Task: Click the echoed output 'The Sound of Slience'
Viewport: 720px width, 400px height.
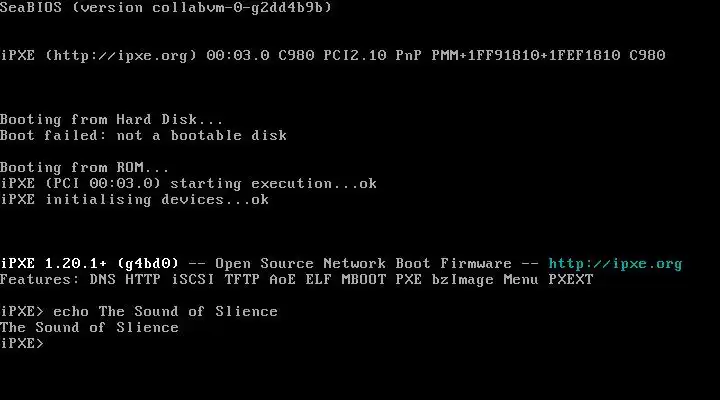Action: [x=90, y=327]
